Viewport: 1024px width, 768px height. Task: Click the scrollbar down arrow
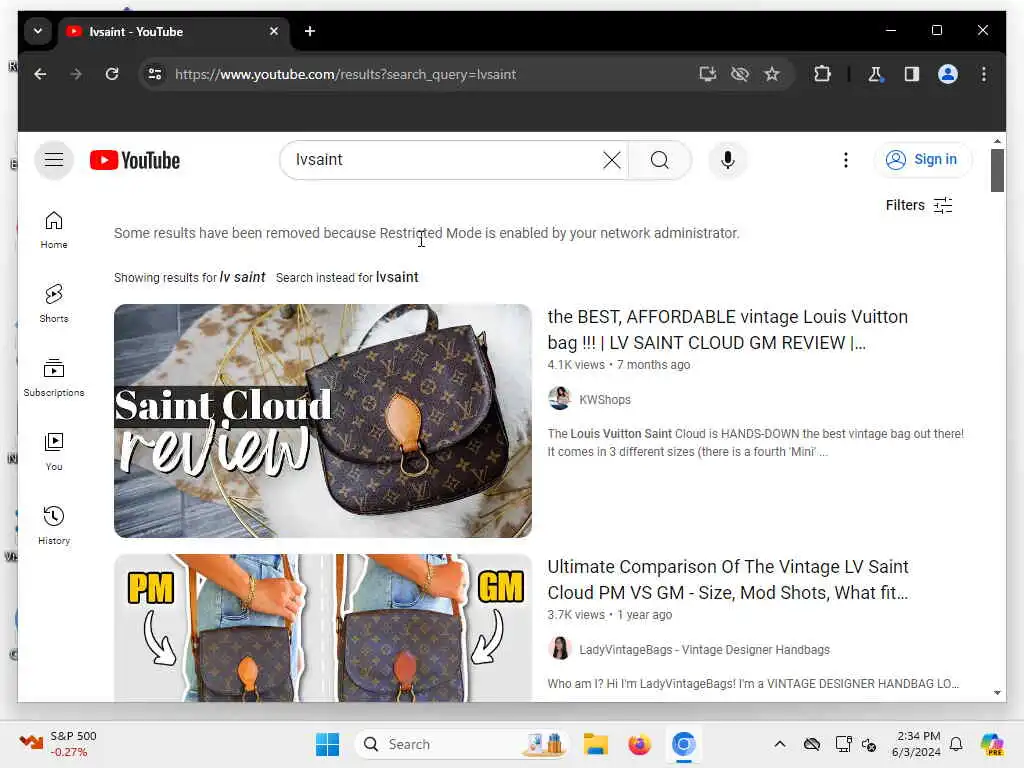click(x=997, y=693)
